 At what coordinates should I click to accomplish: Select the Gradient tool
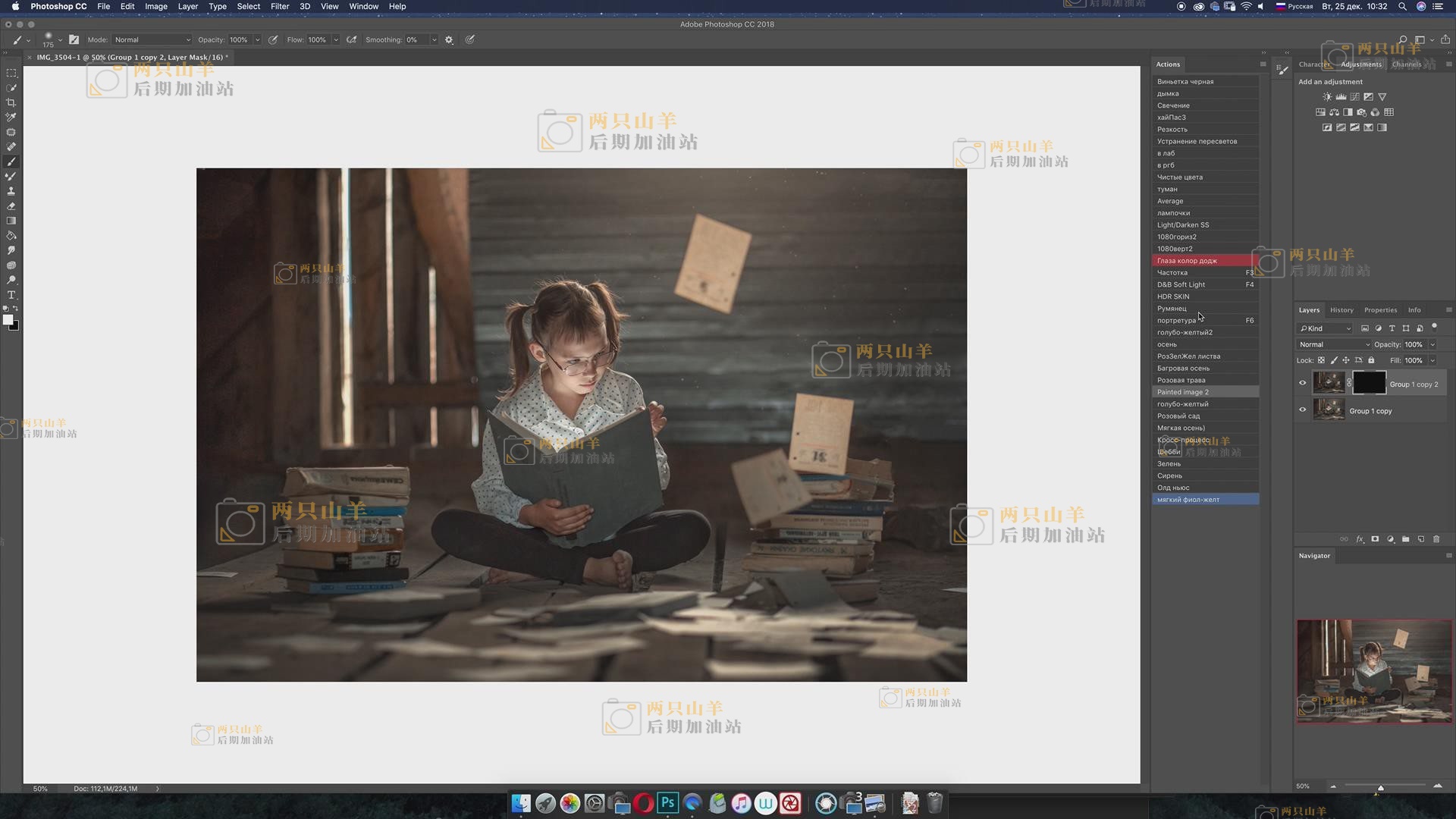click(11, 221)
